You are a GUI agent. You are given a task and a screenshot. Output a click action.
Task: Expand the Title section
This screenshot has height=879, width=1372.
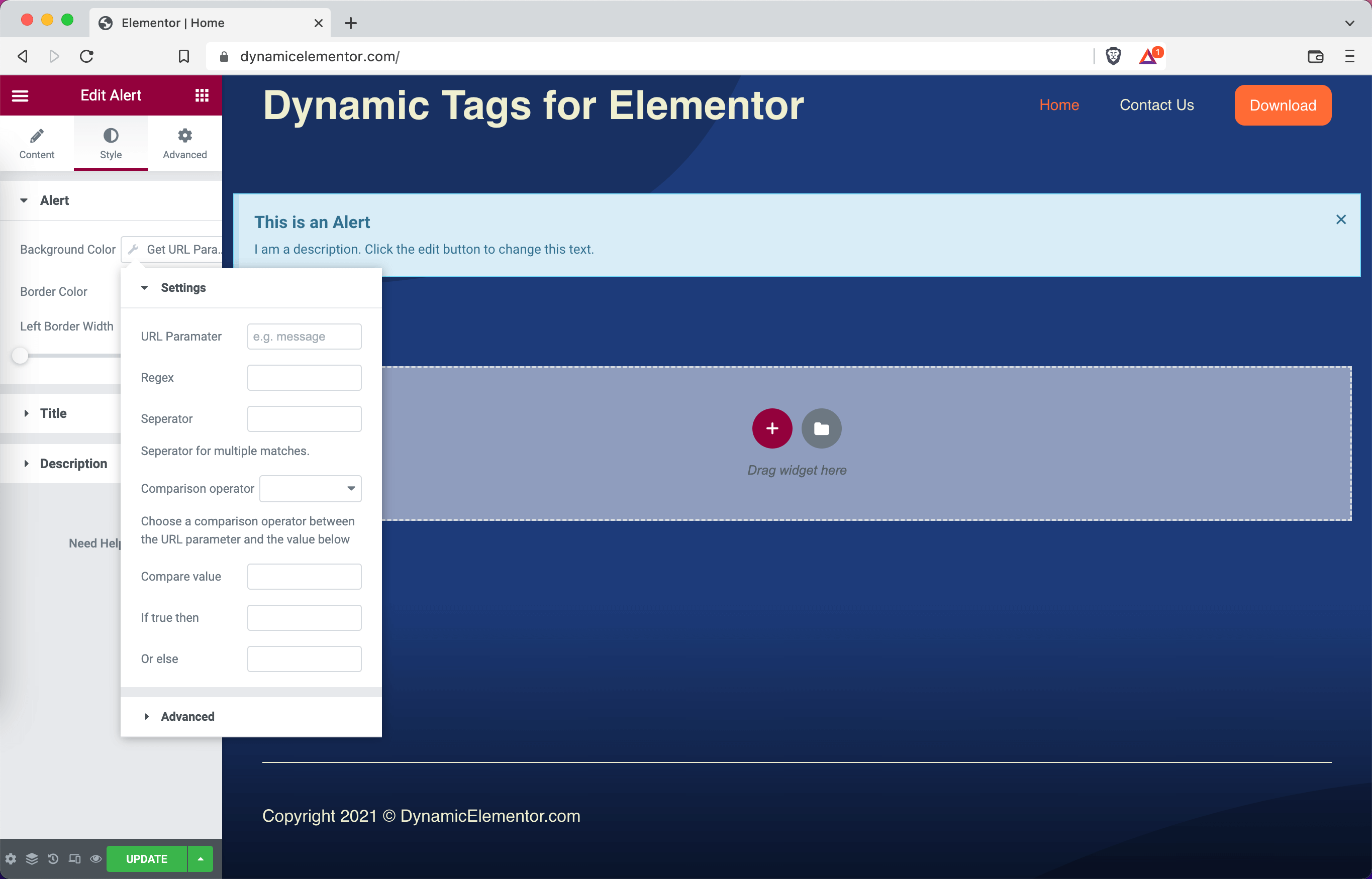[60, 413]
